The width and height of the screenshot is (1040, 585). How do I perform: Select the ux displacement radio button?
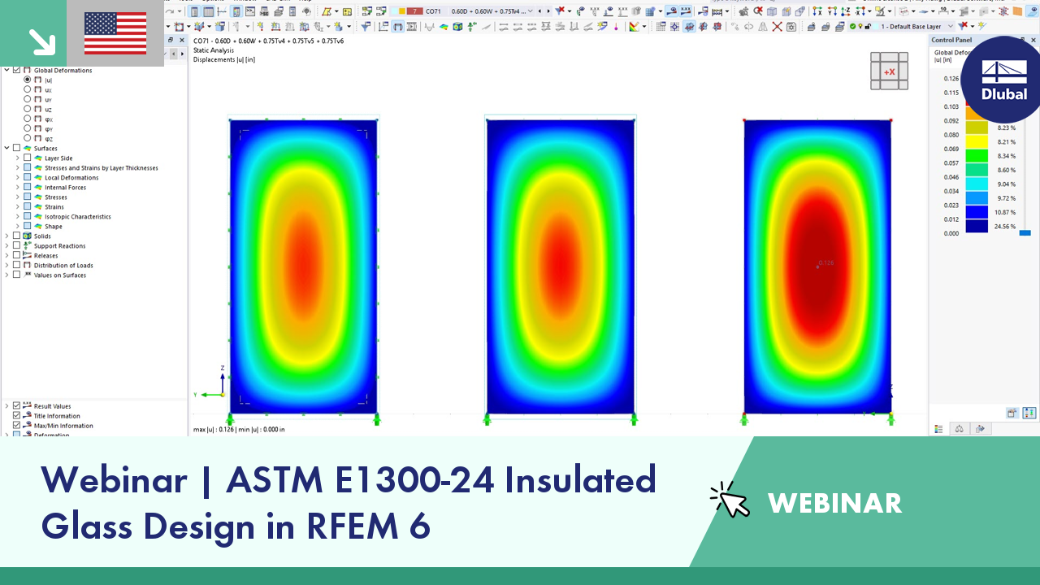pyautogui.click(x=27, y=90)
